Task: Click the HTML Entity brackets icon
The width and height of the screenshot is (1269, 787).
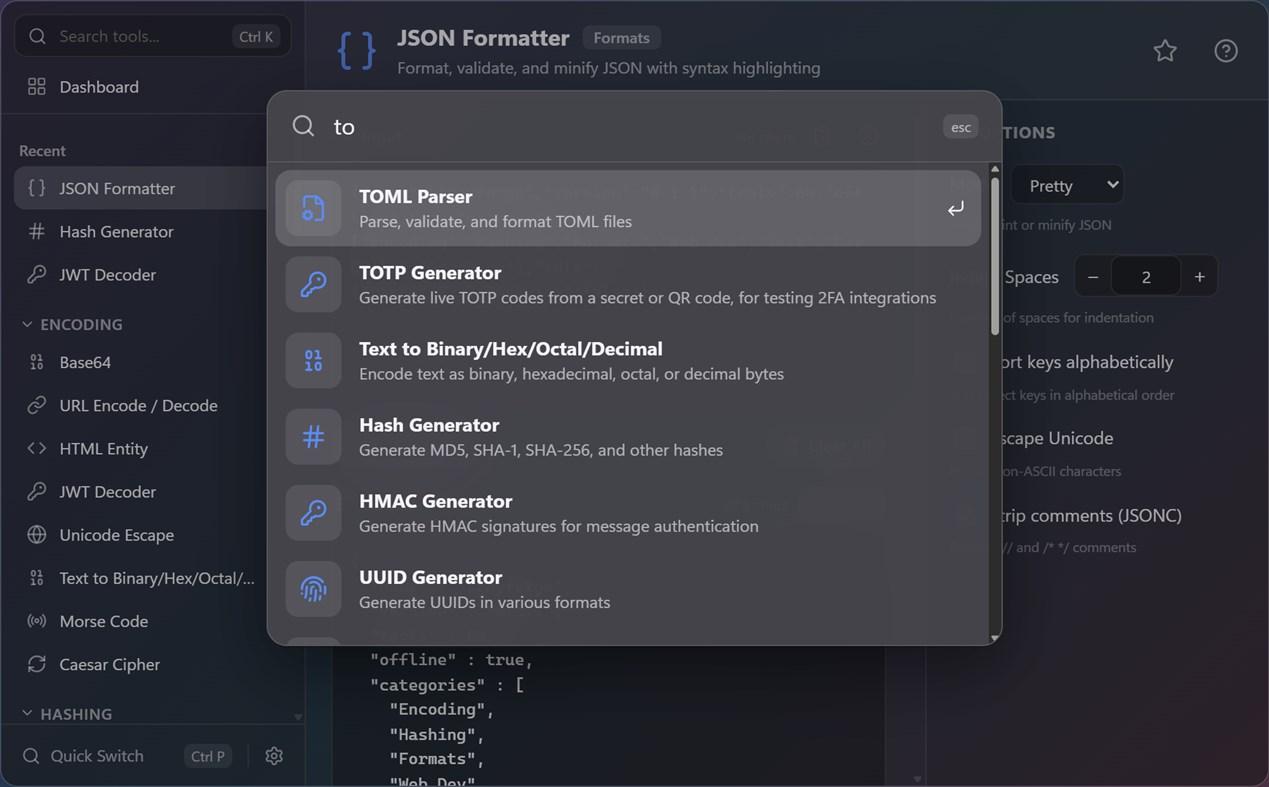Action: [x=37, y=448]
